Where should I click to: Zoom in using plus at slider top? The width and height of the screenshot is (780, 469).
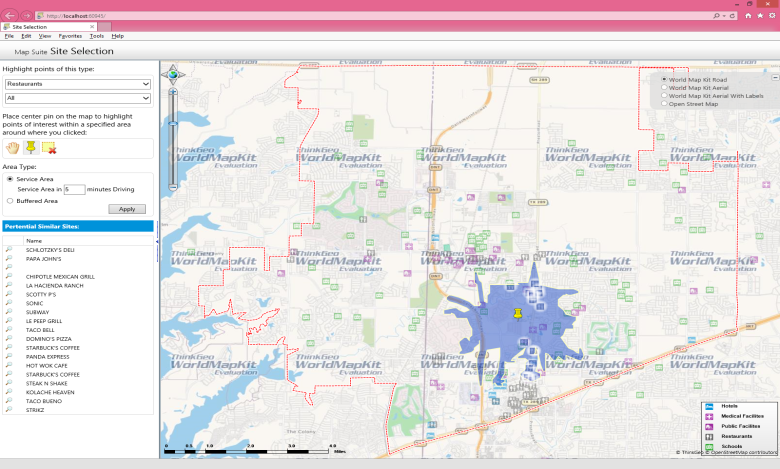tap(173, 92)
